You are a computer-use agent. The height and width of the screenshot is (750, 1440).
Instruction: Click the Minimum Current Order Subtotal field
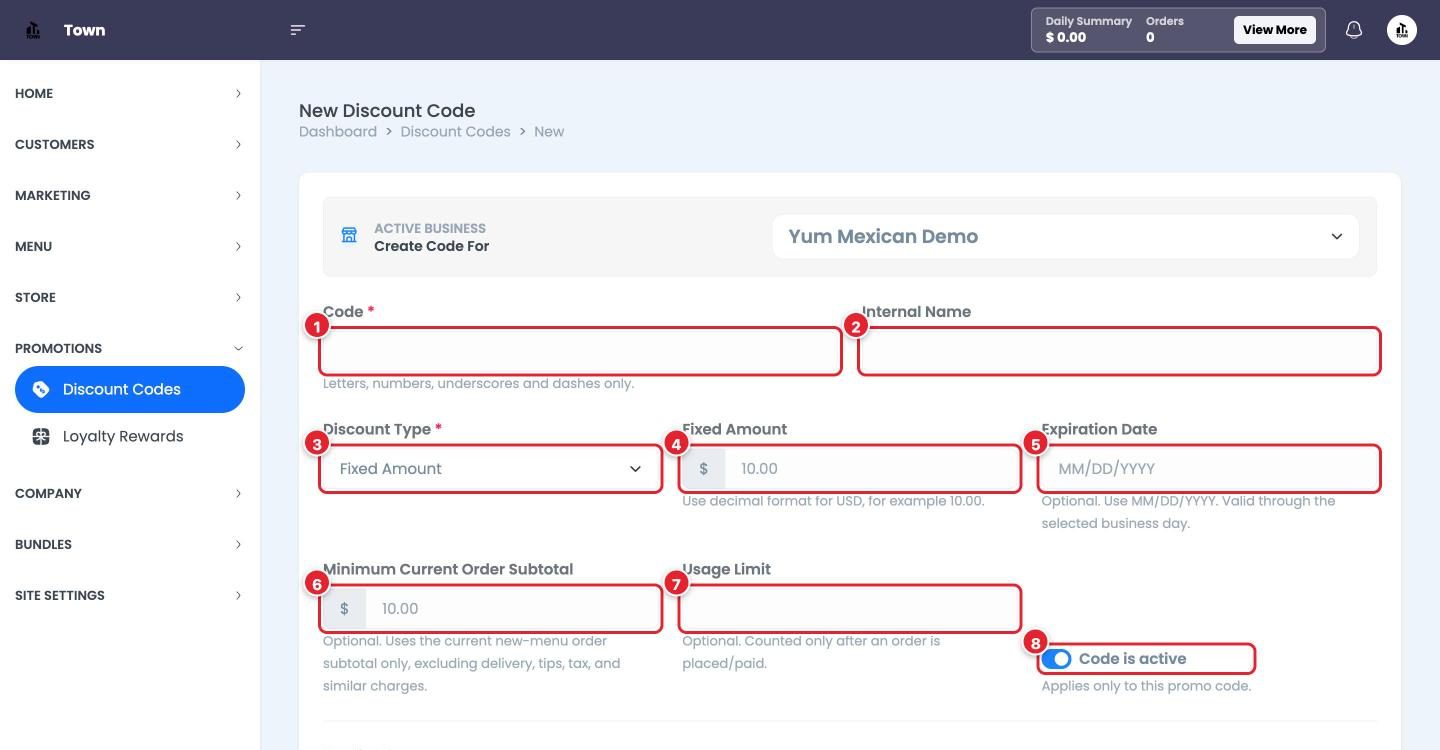491,609
